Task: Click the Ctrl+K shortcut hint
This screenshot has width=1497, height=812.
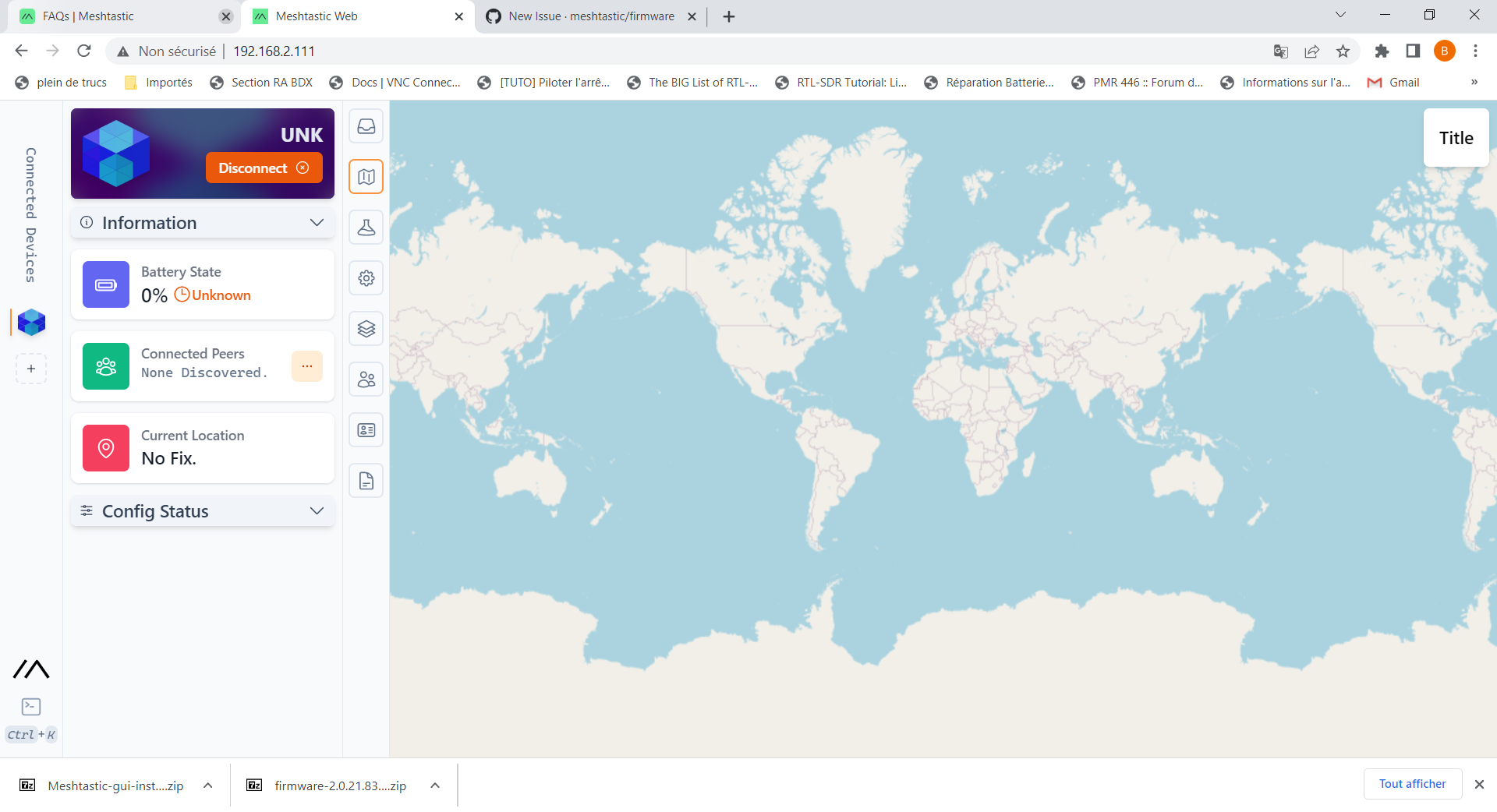Action: [31, 734]
